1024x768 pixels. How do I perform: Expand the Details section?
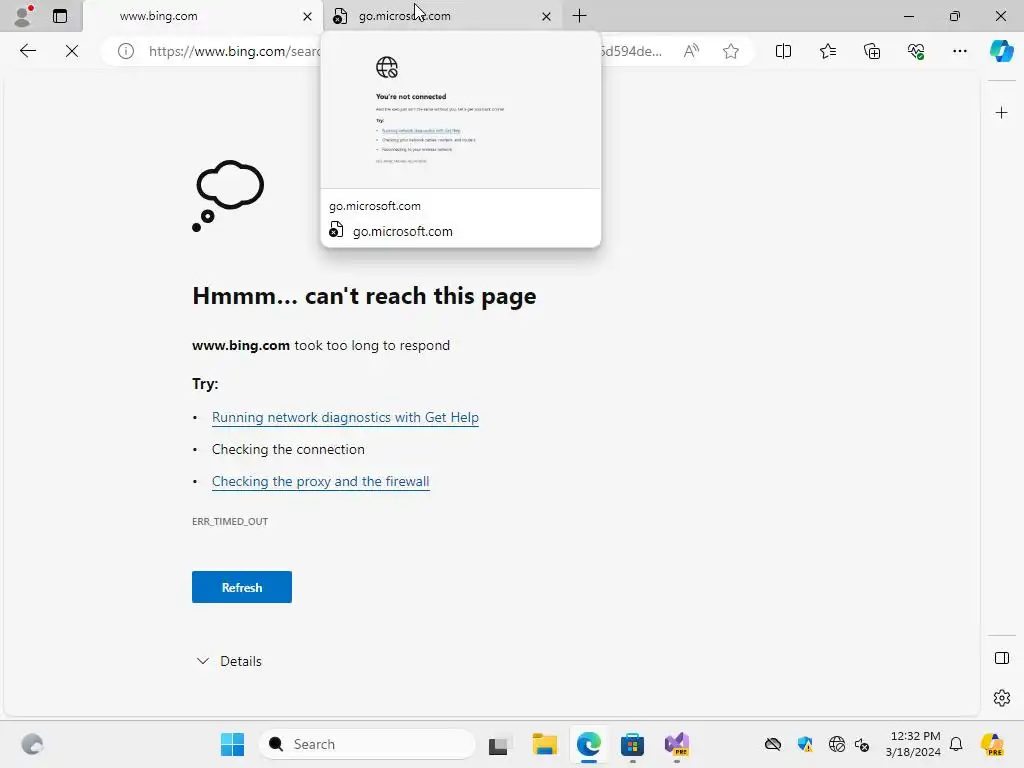[229, 661]
